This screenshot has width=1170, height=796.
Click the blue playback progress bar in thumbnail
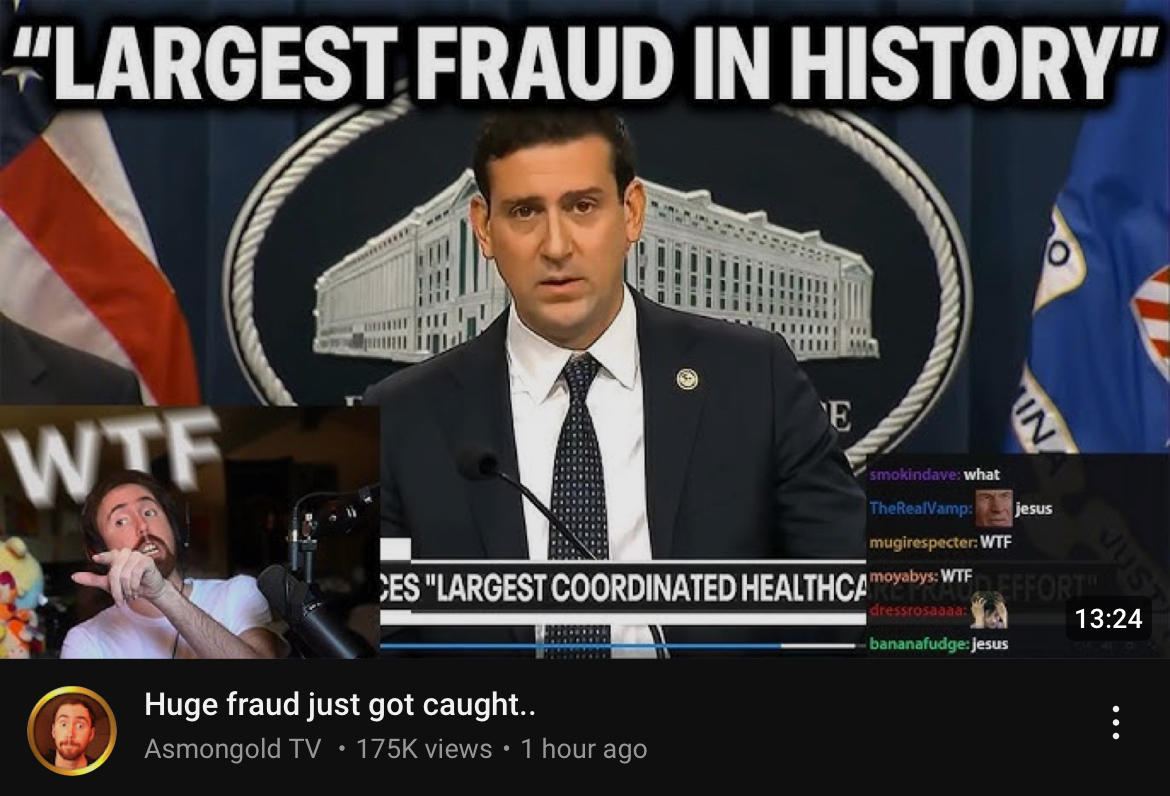pyautogui.click(x=581, y=645)
